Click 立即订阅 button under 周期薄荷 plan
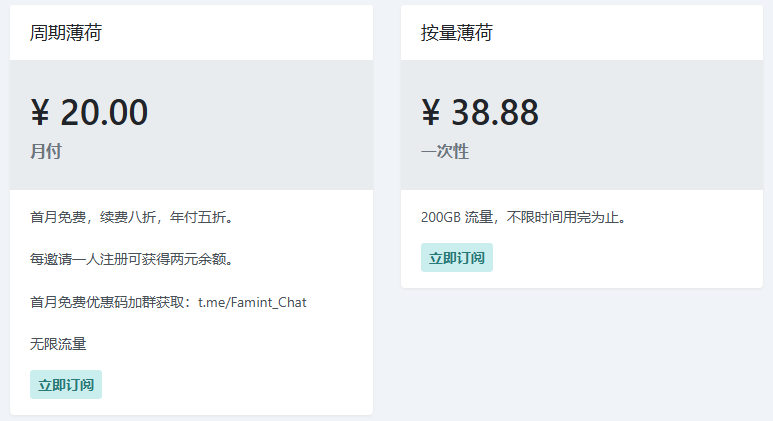 tap(66, 385)
